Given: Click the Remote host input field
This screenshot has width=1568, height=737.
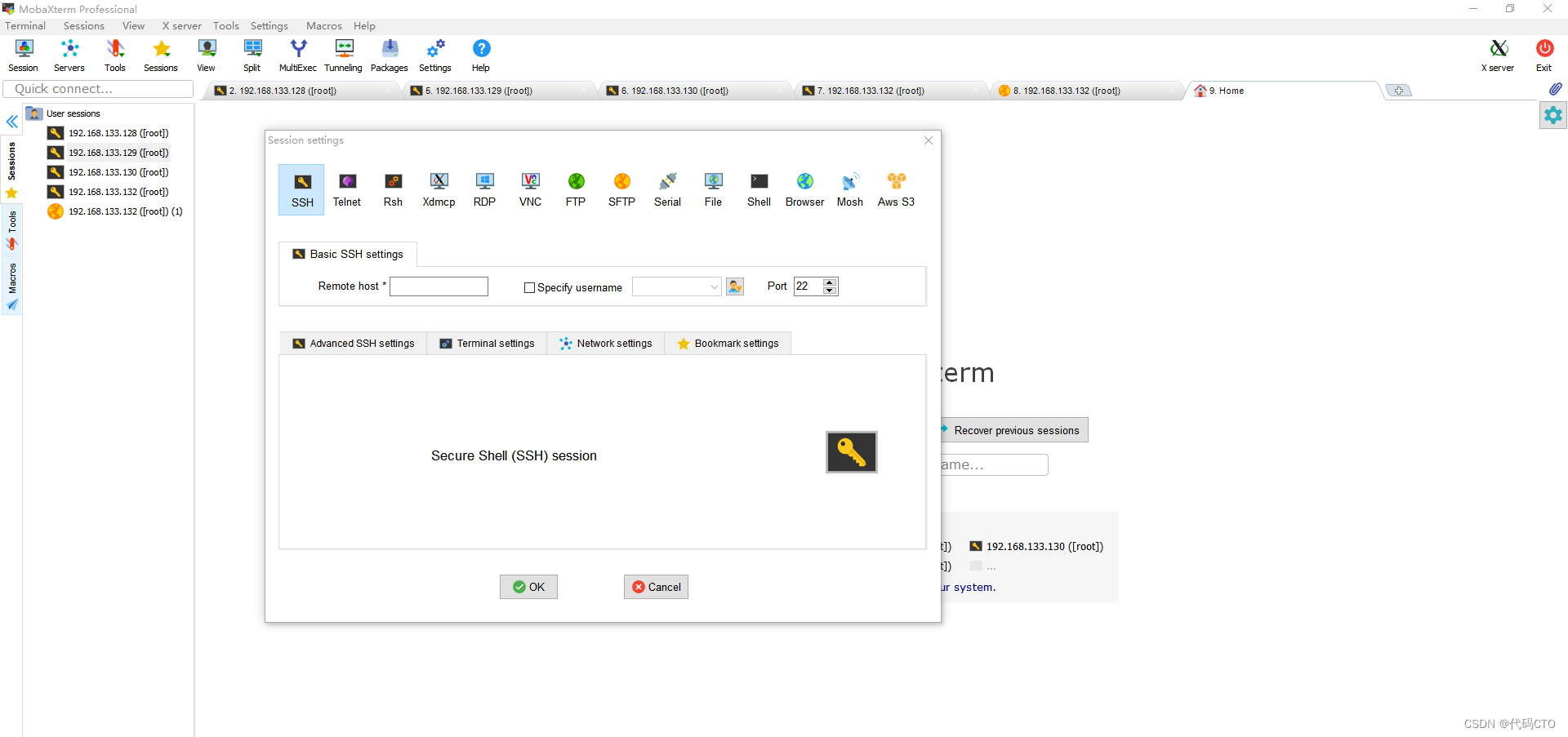Looking at the screenshot, I should tap(439, 286).
